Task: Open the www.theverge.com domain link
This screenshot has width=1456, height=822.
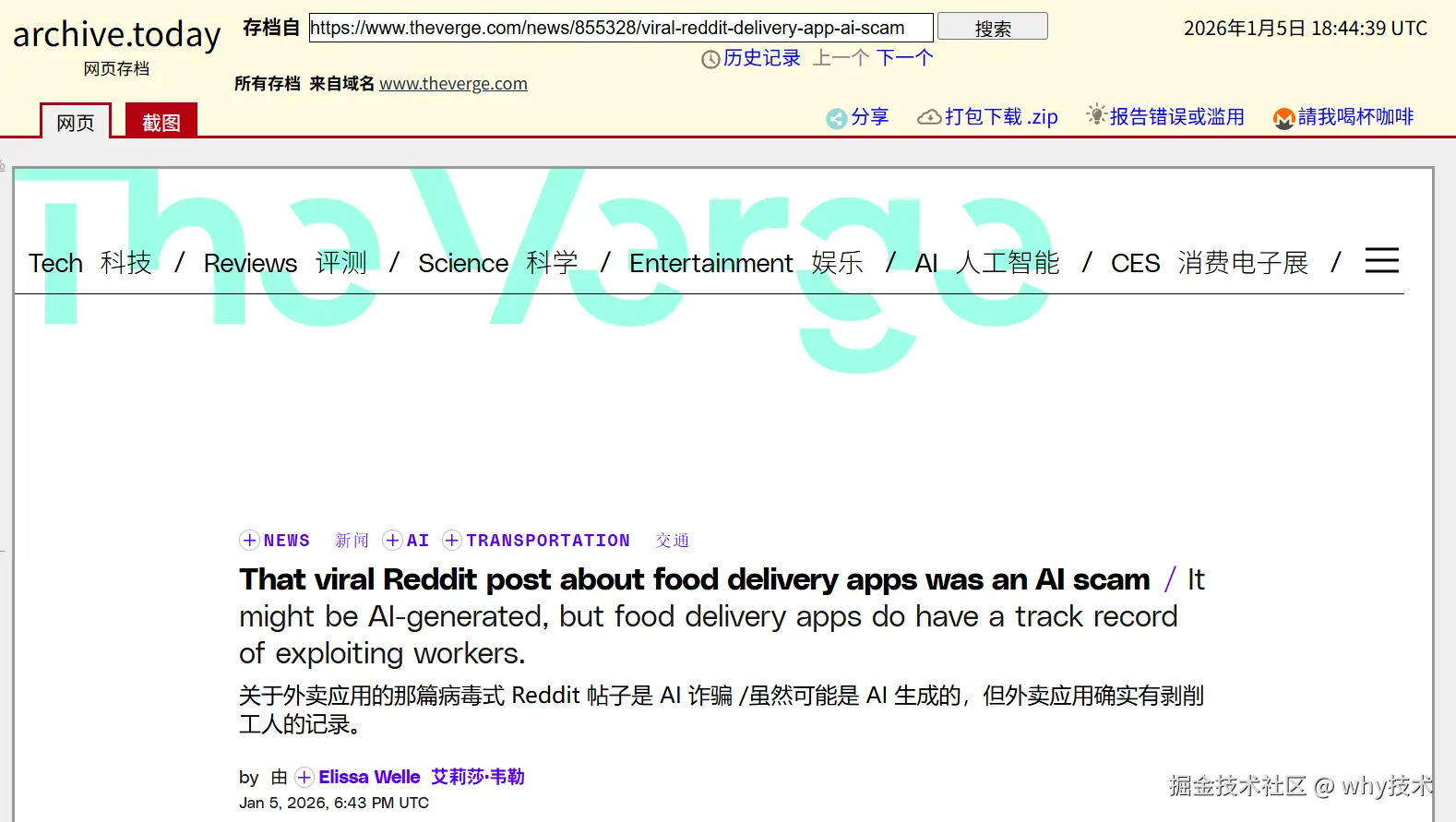Action: pyautogui.click(x=453, y=84)
